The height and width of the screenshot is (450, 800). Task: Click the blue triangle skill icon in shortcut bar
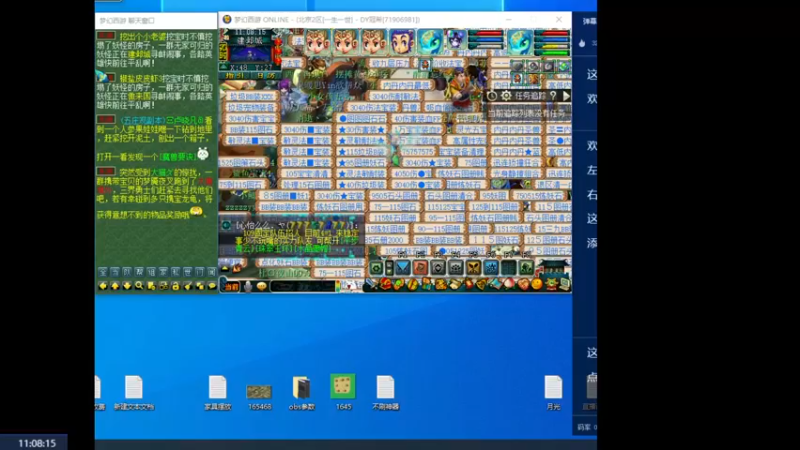click(403, 268)
